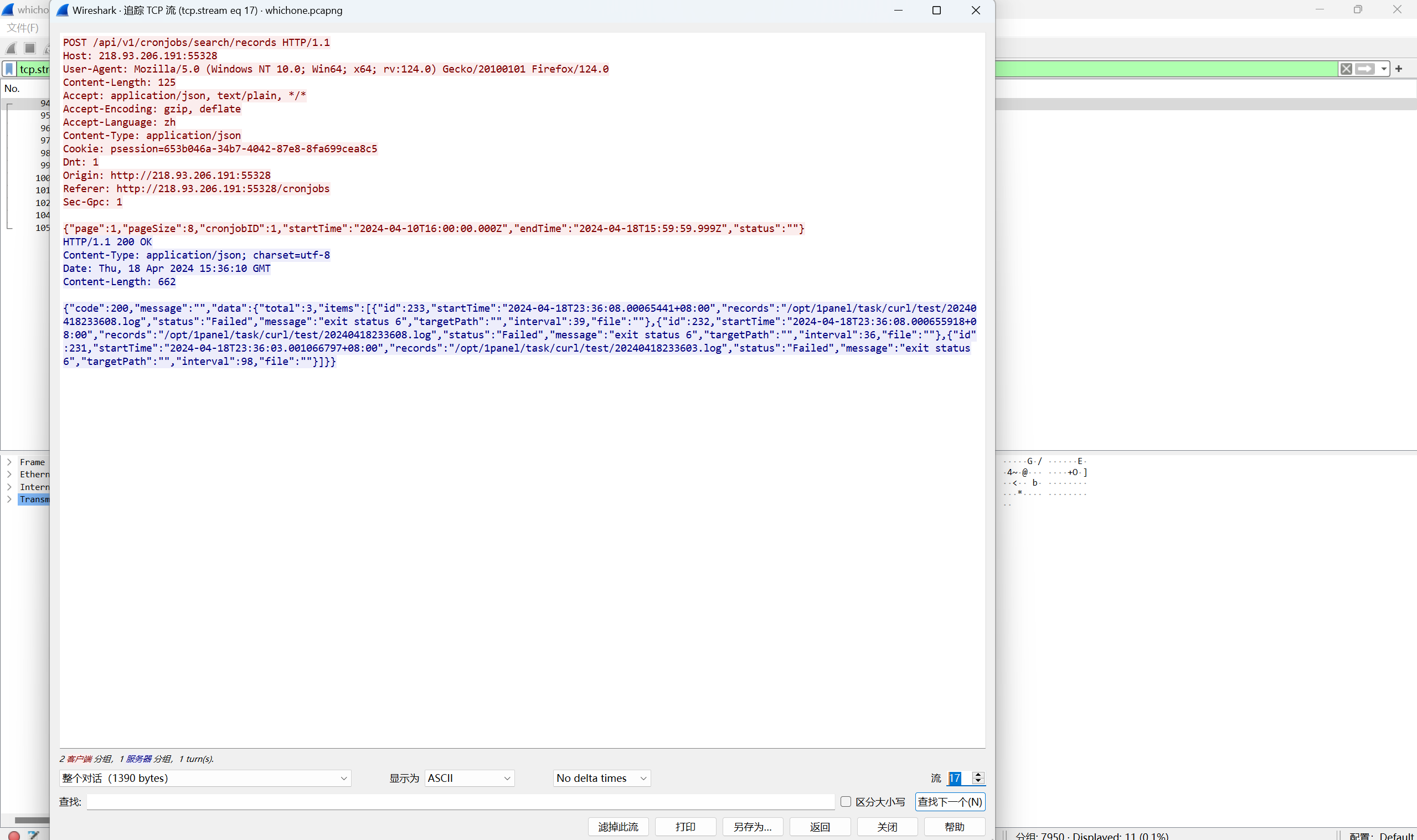1417x840 pixels.
Task: Click the 关闭 close button
Action: click(887, 827)
